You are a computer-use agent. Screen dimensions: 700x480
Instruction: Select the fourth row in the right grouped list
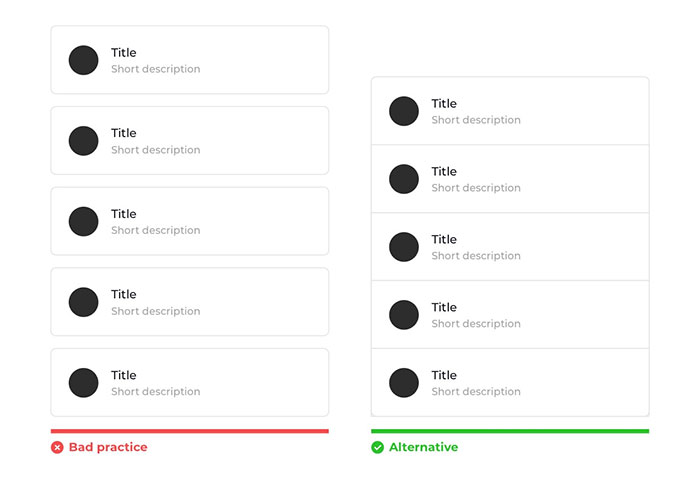coord(510,315)
